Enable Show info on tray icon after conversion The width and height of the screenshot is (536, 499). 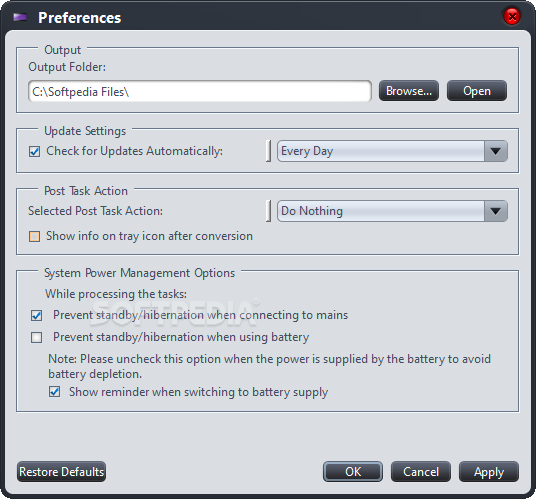click(34, 237)
